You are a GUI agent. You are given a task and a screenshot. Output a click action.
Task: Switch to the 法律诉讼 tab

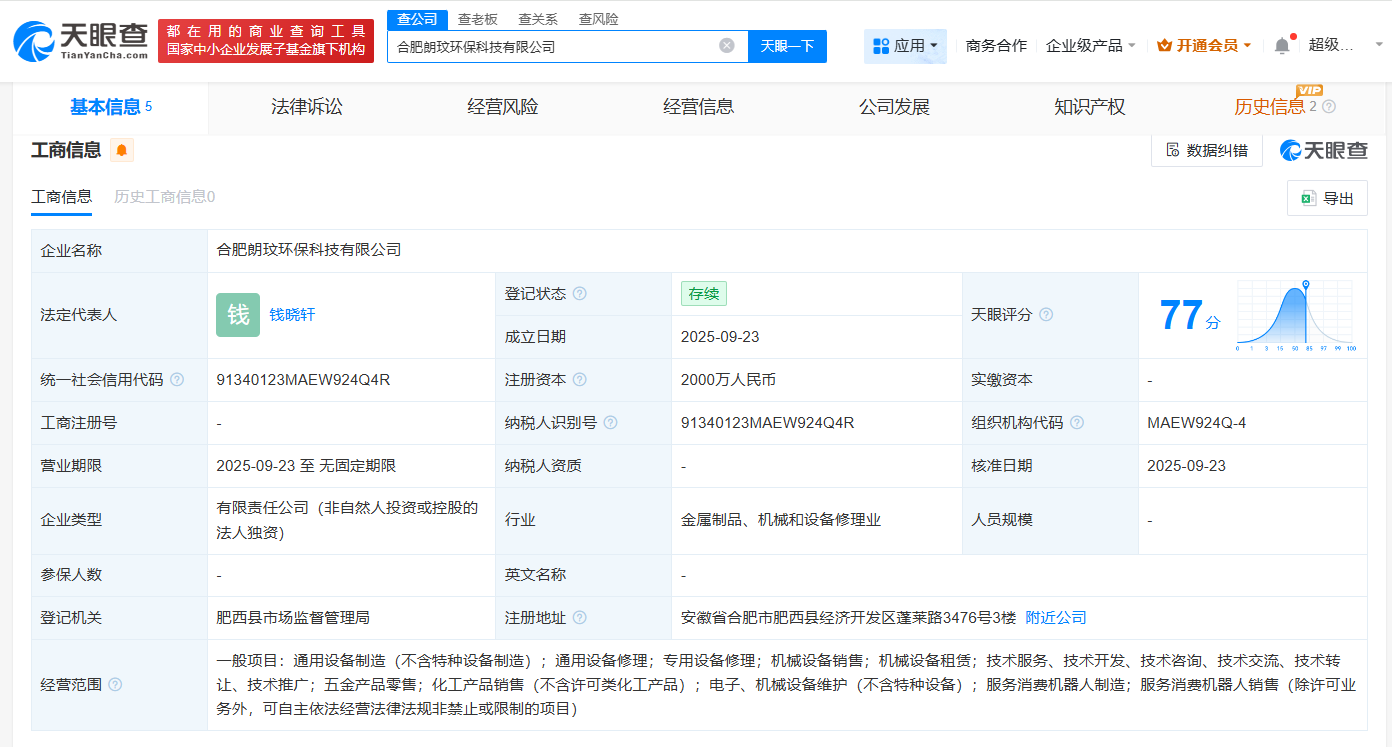tap(306, 106)
